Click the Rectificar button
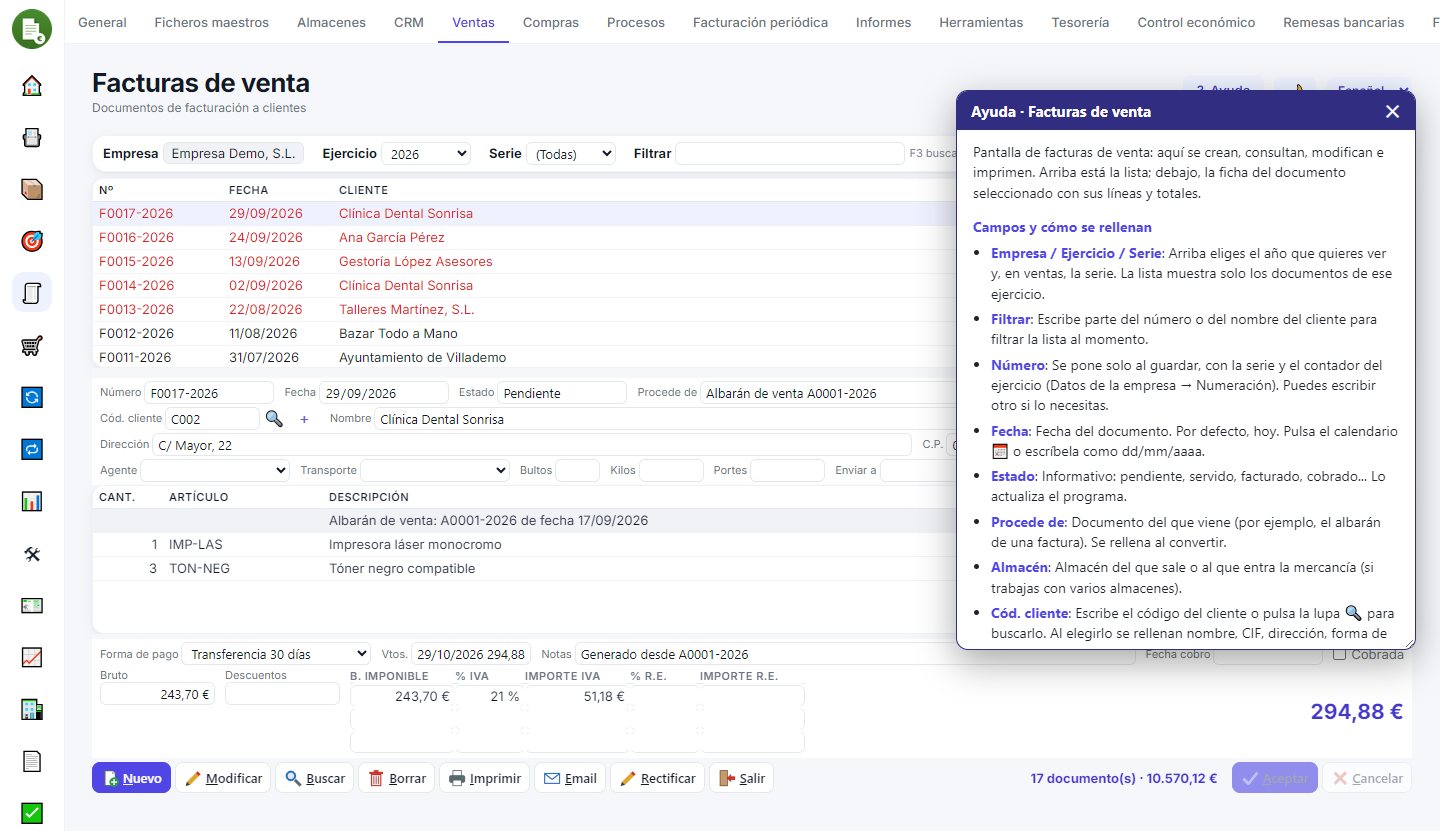Screen dimensions: 1440x831 coord(657,778)
